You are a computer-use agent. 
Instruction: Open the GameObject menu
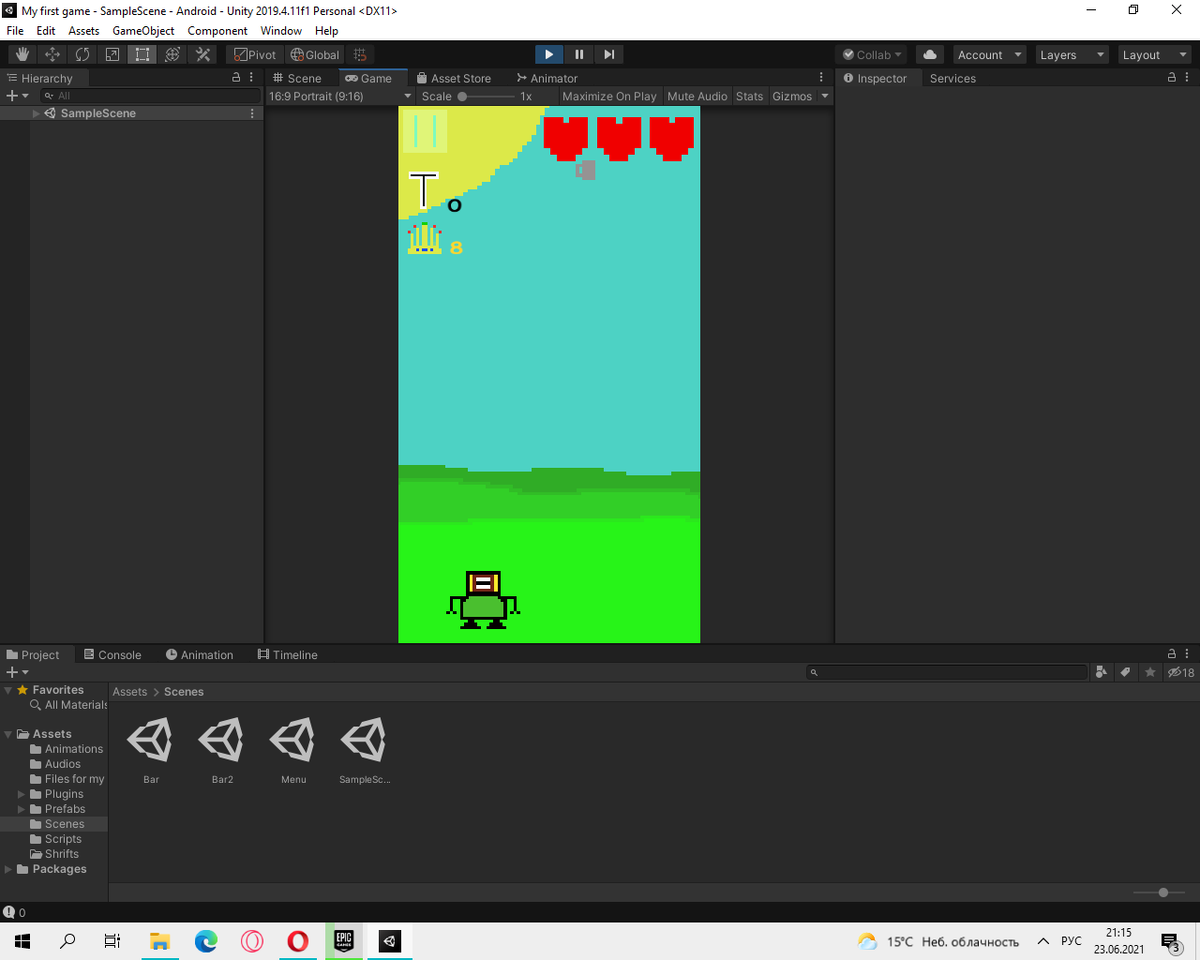(x=143, y=31)
